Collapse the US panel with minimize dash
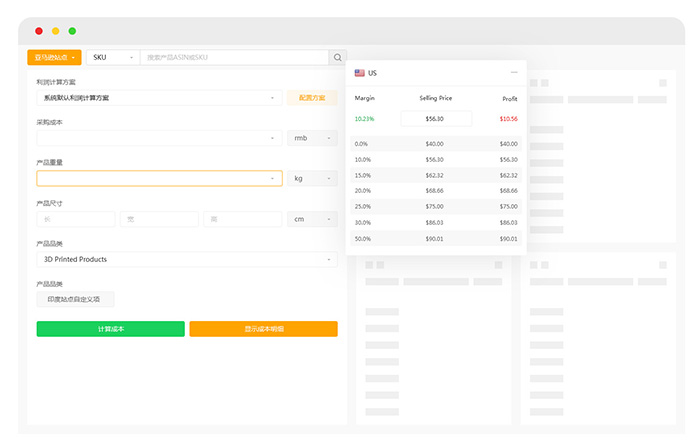This screenshot has width=700, height=448. (514, 73)
